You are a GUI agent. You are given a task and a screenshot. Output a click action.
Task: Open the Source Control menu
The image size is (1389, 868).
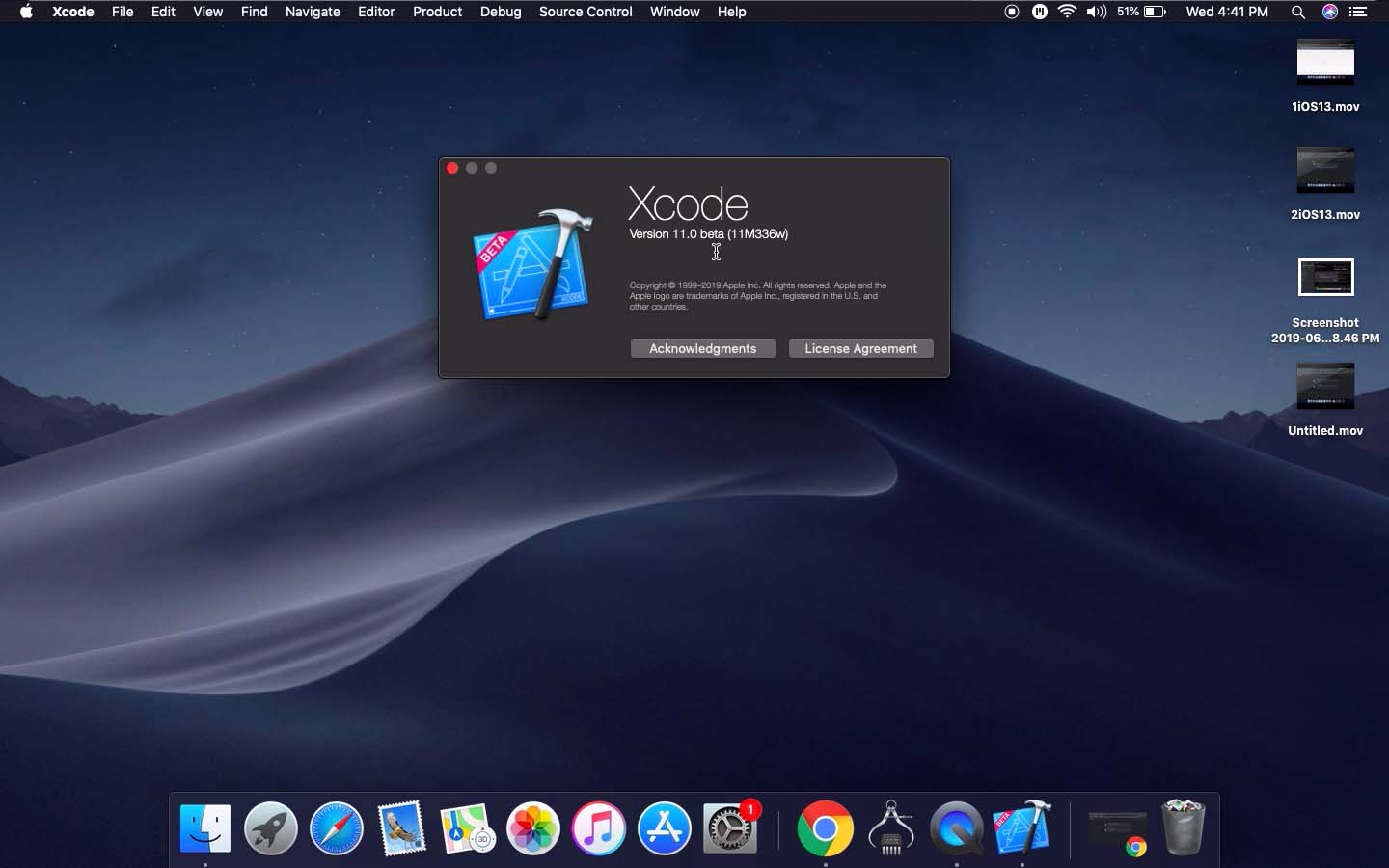pyautogui.click(x=586, y=12)
